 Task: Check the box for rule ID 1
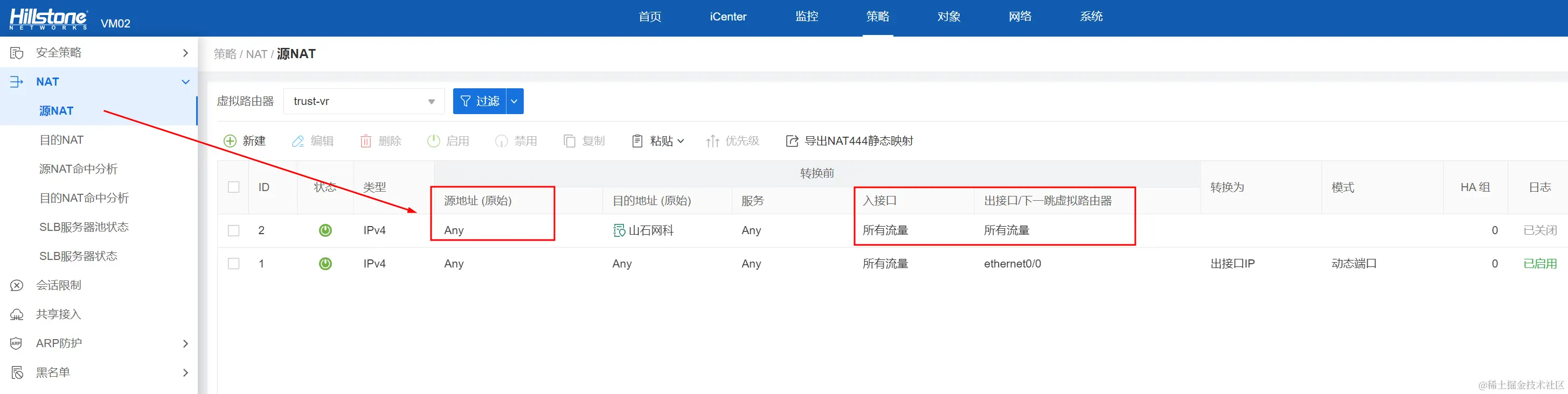[x=234, y=264]
